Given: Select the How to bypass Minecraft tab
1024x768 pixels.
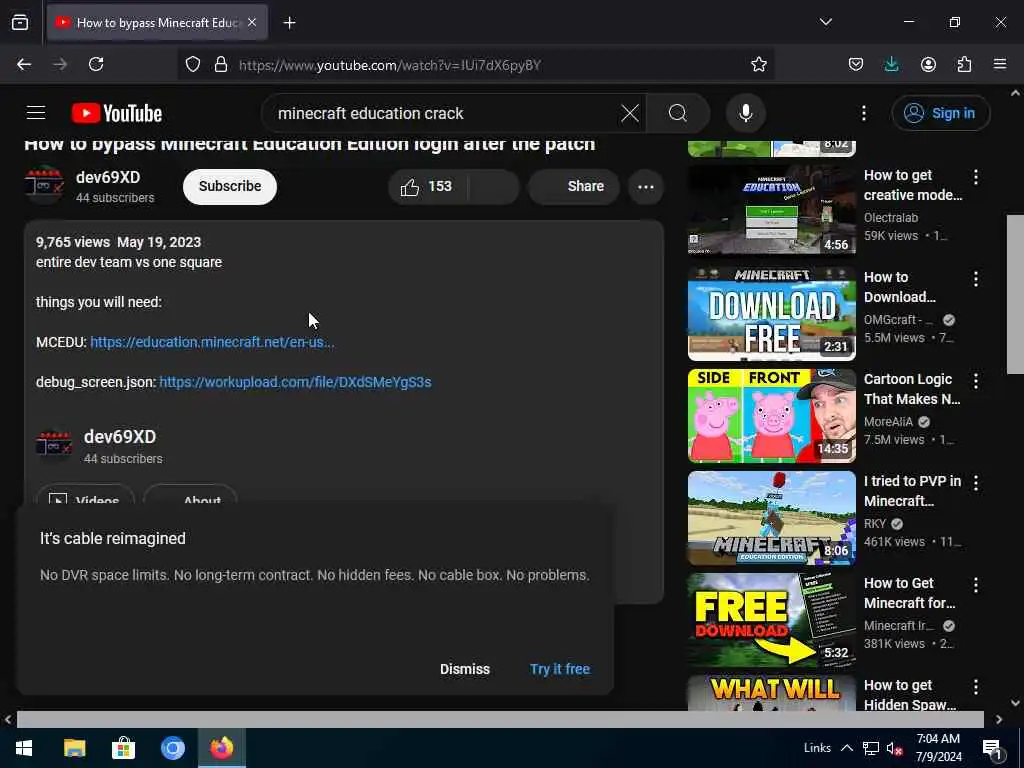Looking at the screenshot, I should (x=157, y=23).
